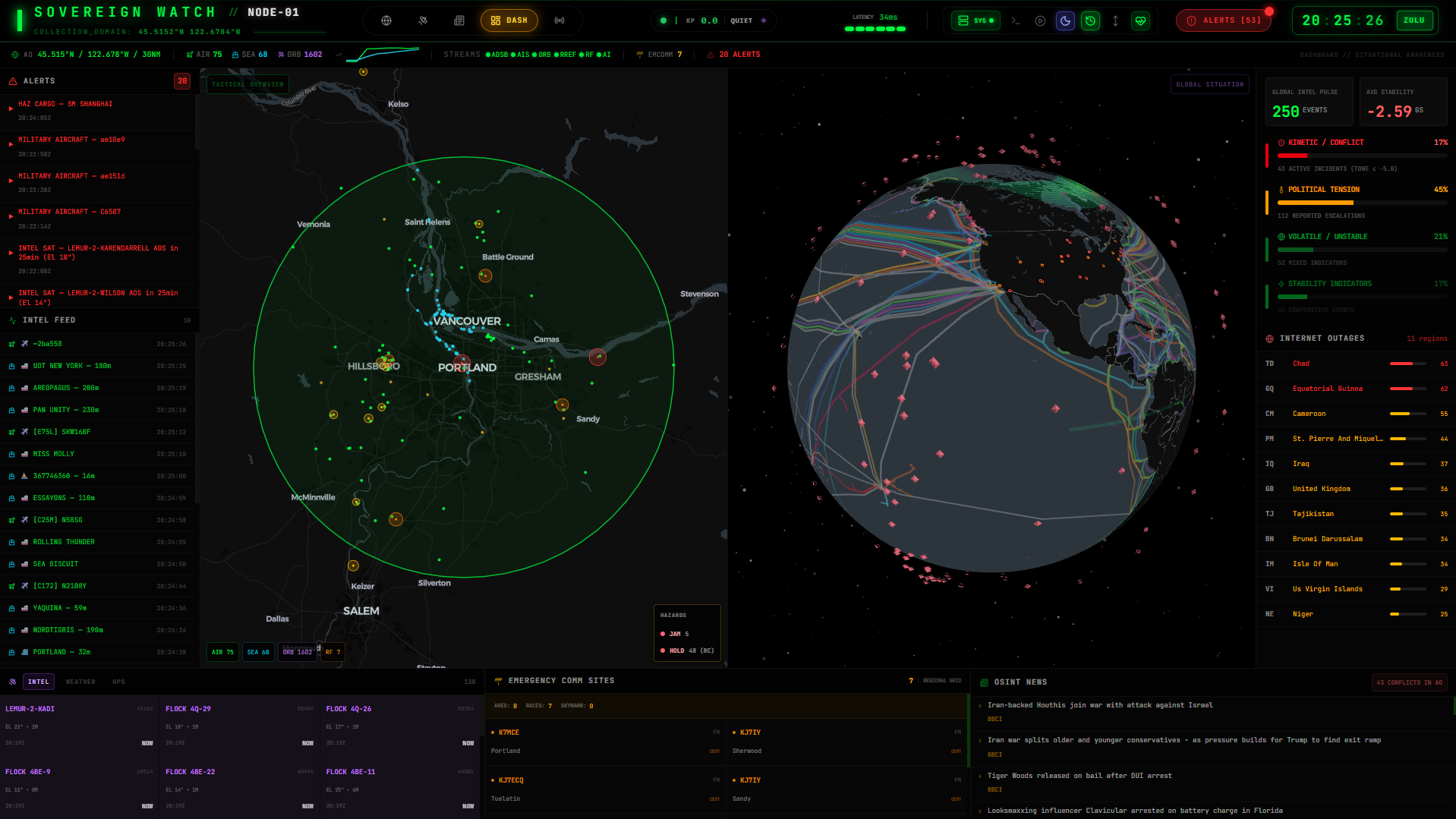Open the LEMUR-2-KADI pass card

click(x=80, y=726)
